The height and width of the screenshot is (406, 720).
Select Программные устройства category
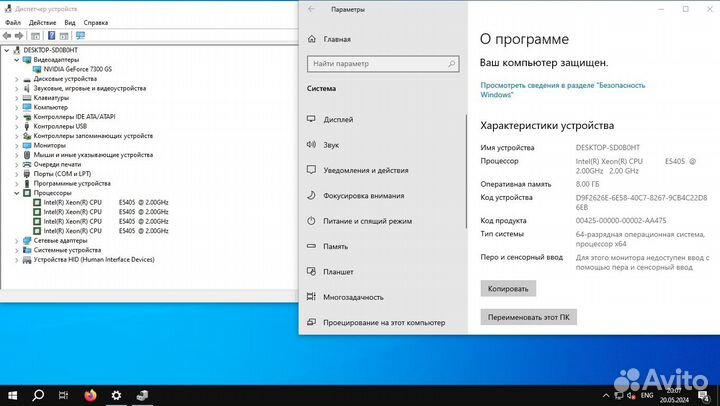(x=72, y=184)
